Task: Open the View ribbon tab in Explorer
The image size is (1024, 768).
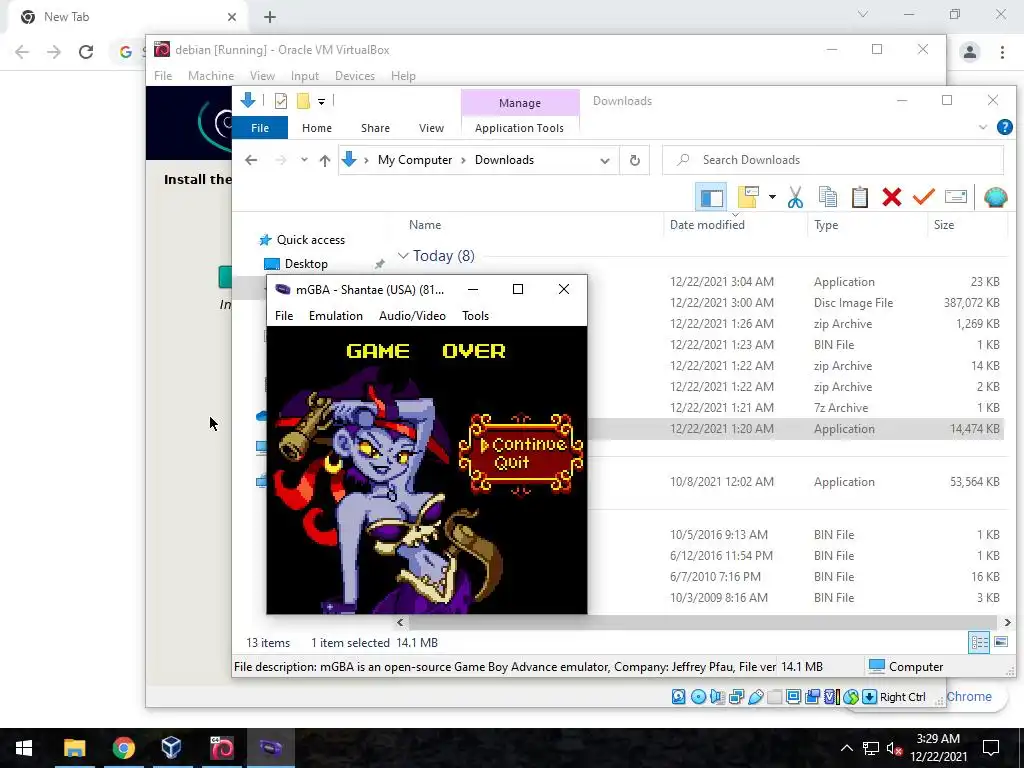Action: pos(431,128)
